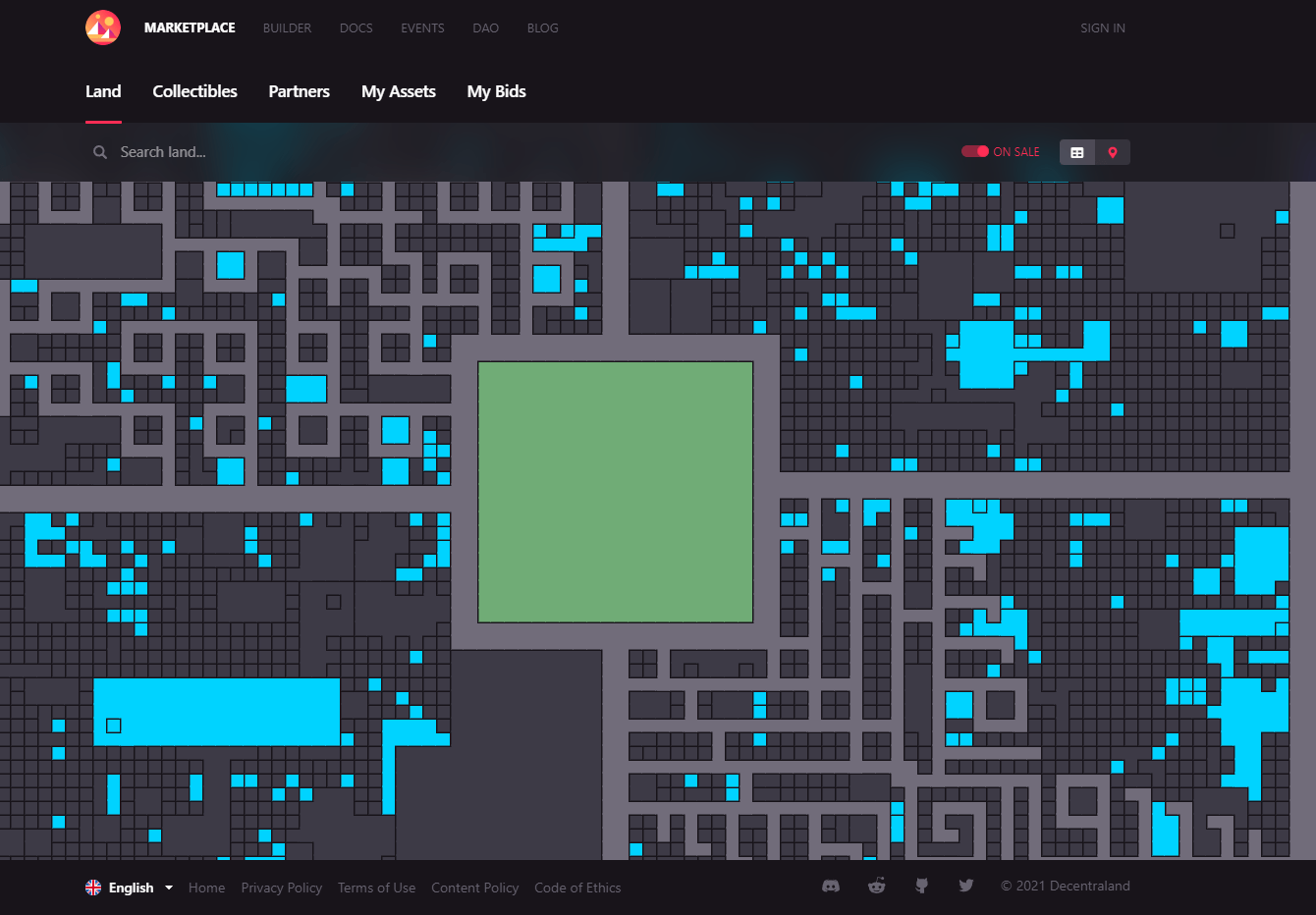This screenshot has width=1316, height=915.
Task: Open the Terms of Use link
Action: (x=376, y=888)
